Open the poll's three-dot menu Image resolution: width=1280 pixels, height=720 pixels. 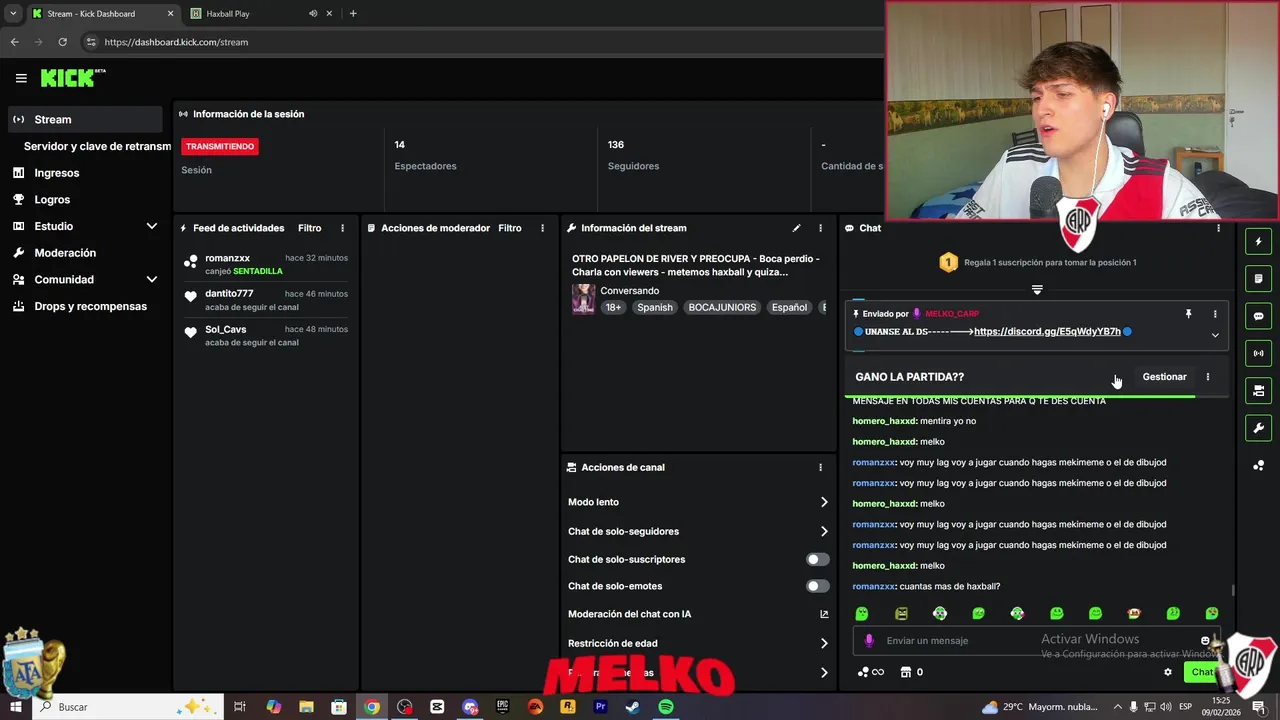[x=1208, y=377]
